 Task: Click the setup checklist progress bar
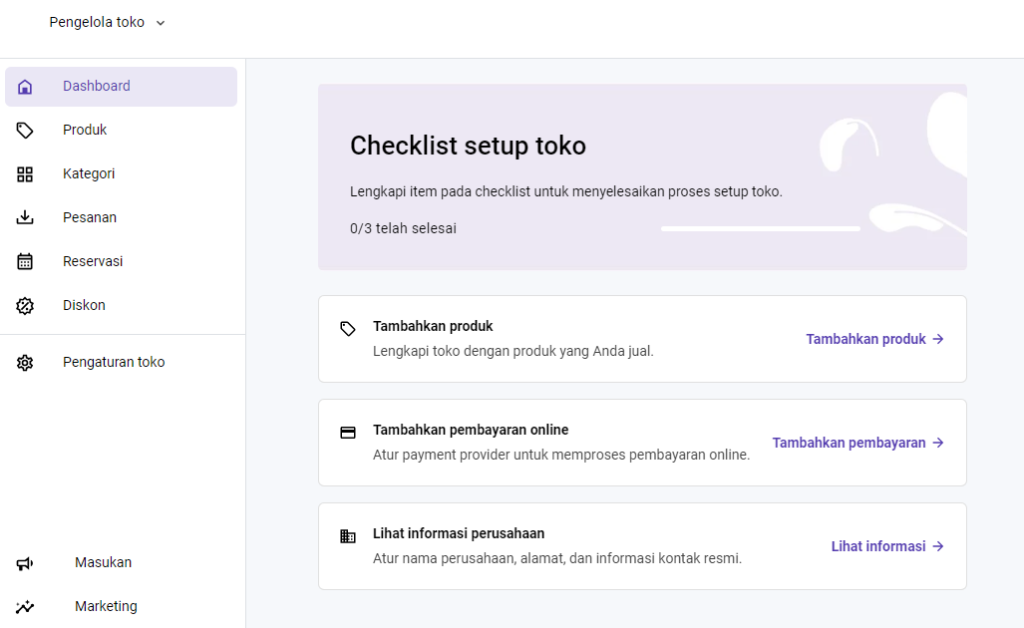coord(760,228)
